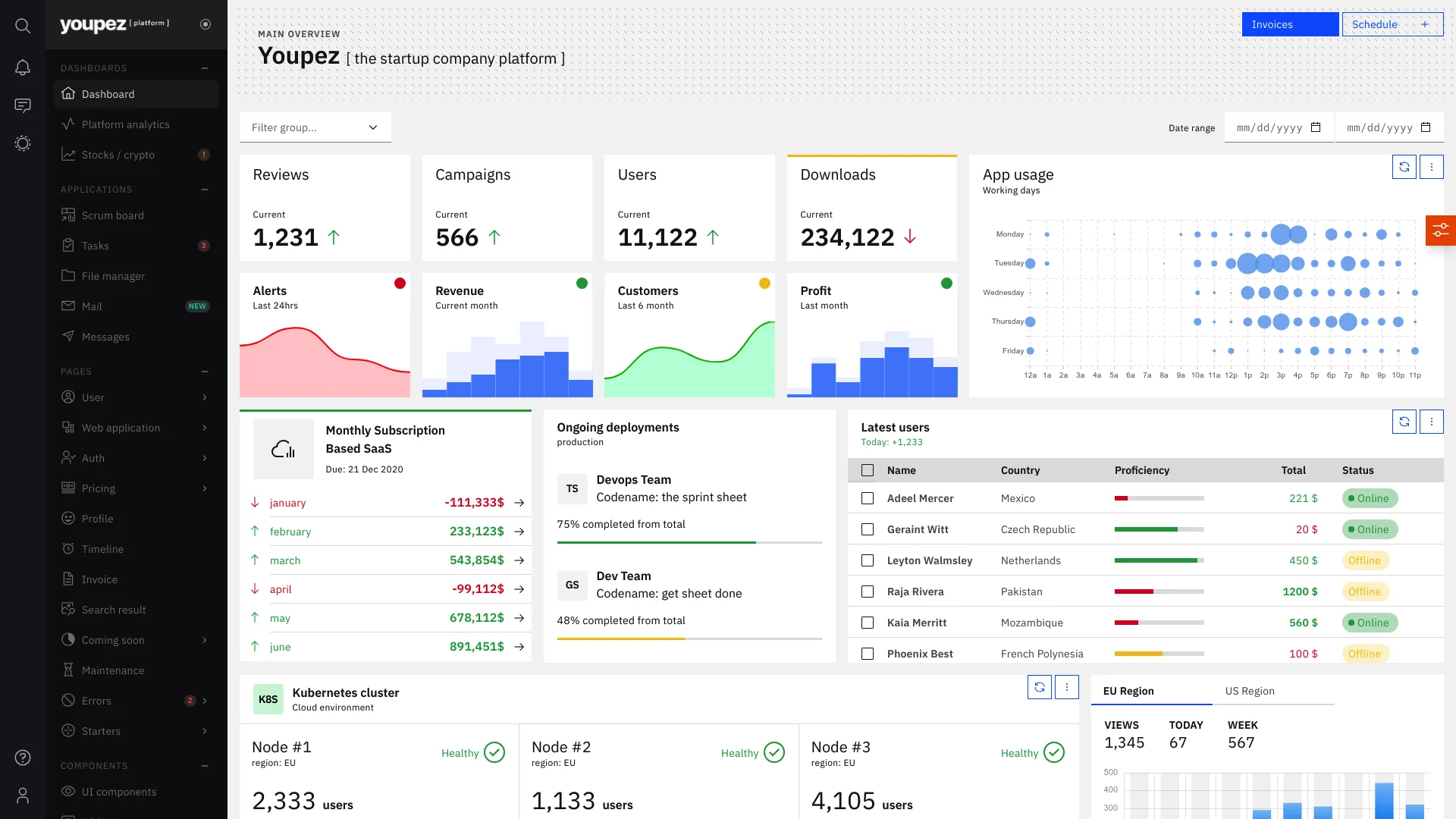This screenshot has height=819, width=1456.
Task: Open notifications bell icon
Action: click(23, 67)
